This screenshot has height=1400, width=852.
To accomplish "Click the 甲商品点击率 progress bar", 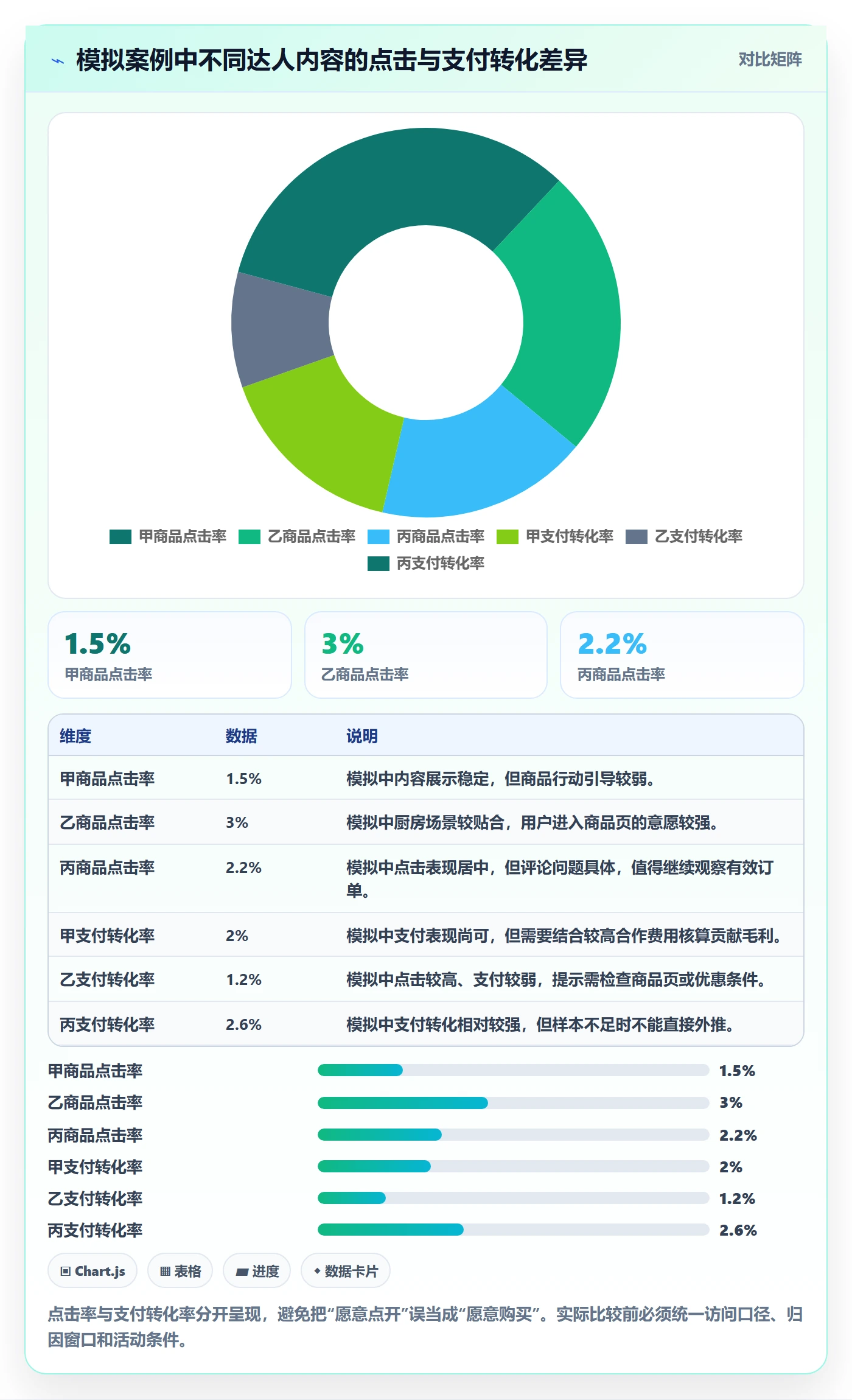I will [513, 1070].
